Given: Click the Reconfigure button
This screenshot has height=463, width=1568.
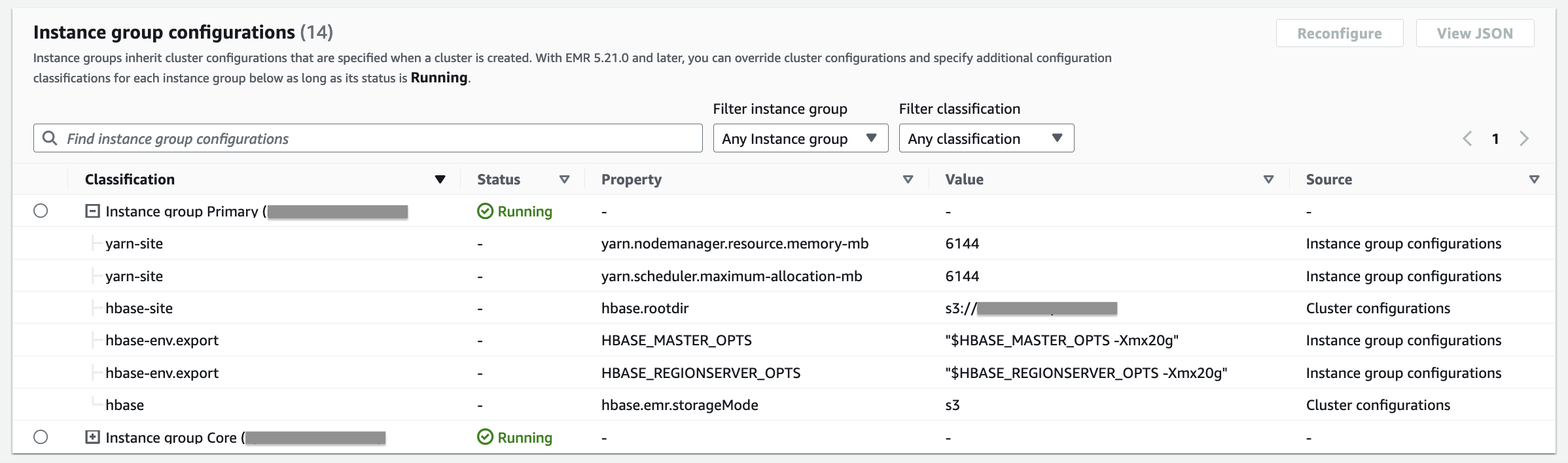Looking at the screenshot, I should coord(1340,33).
